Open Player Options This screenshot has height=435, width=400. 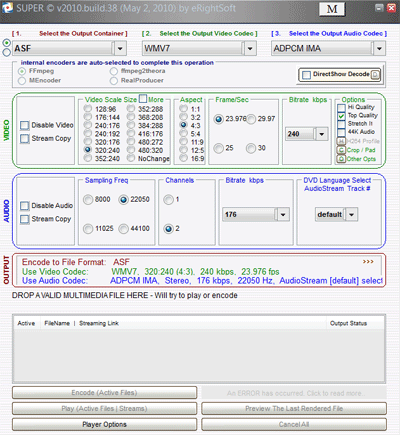tap(104, 424)
